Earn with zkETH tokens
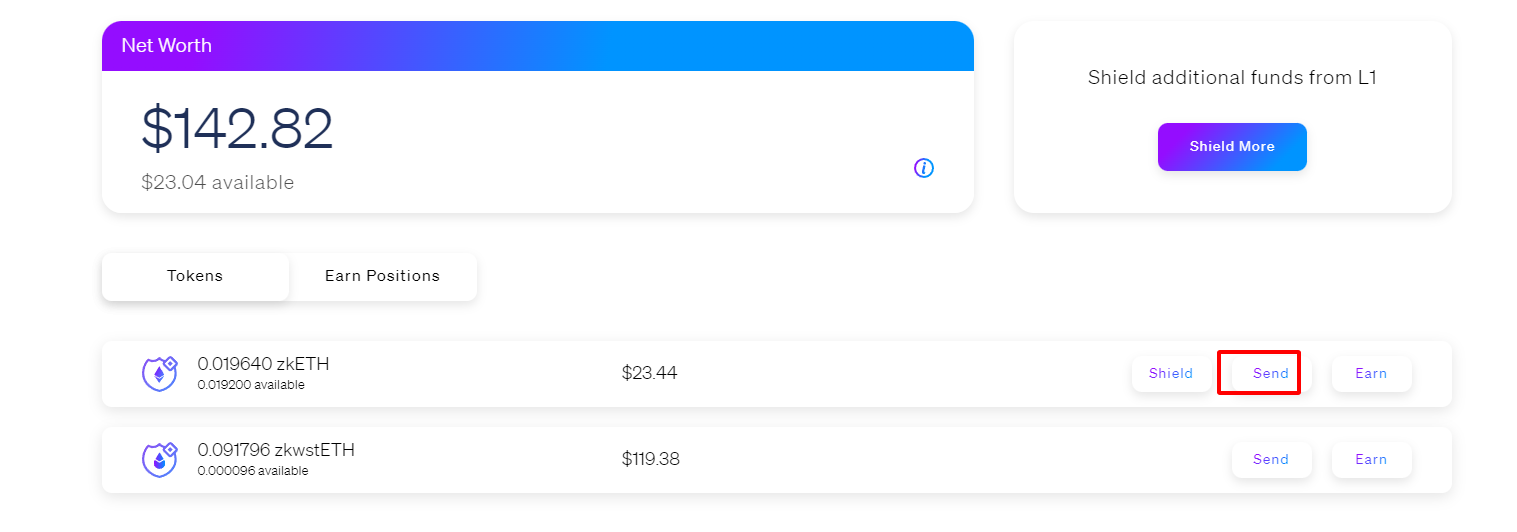The width and height of the screenshot is (1517, 532). click(x=1371, y=374)
